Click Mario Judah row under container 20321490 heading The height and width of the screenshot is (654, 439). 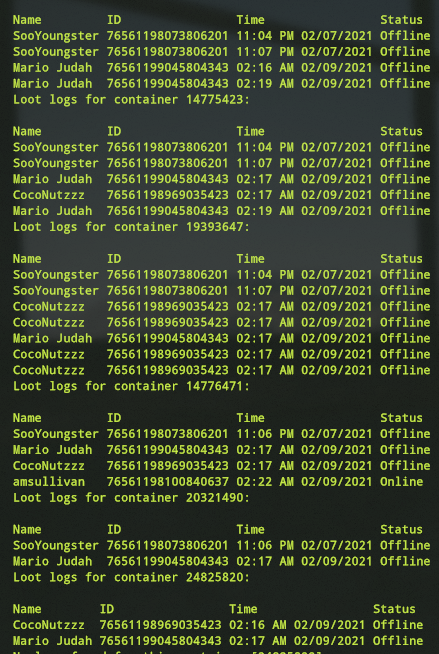point(221,561)
